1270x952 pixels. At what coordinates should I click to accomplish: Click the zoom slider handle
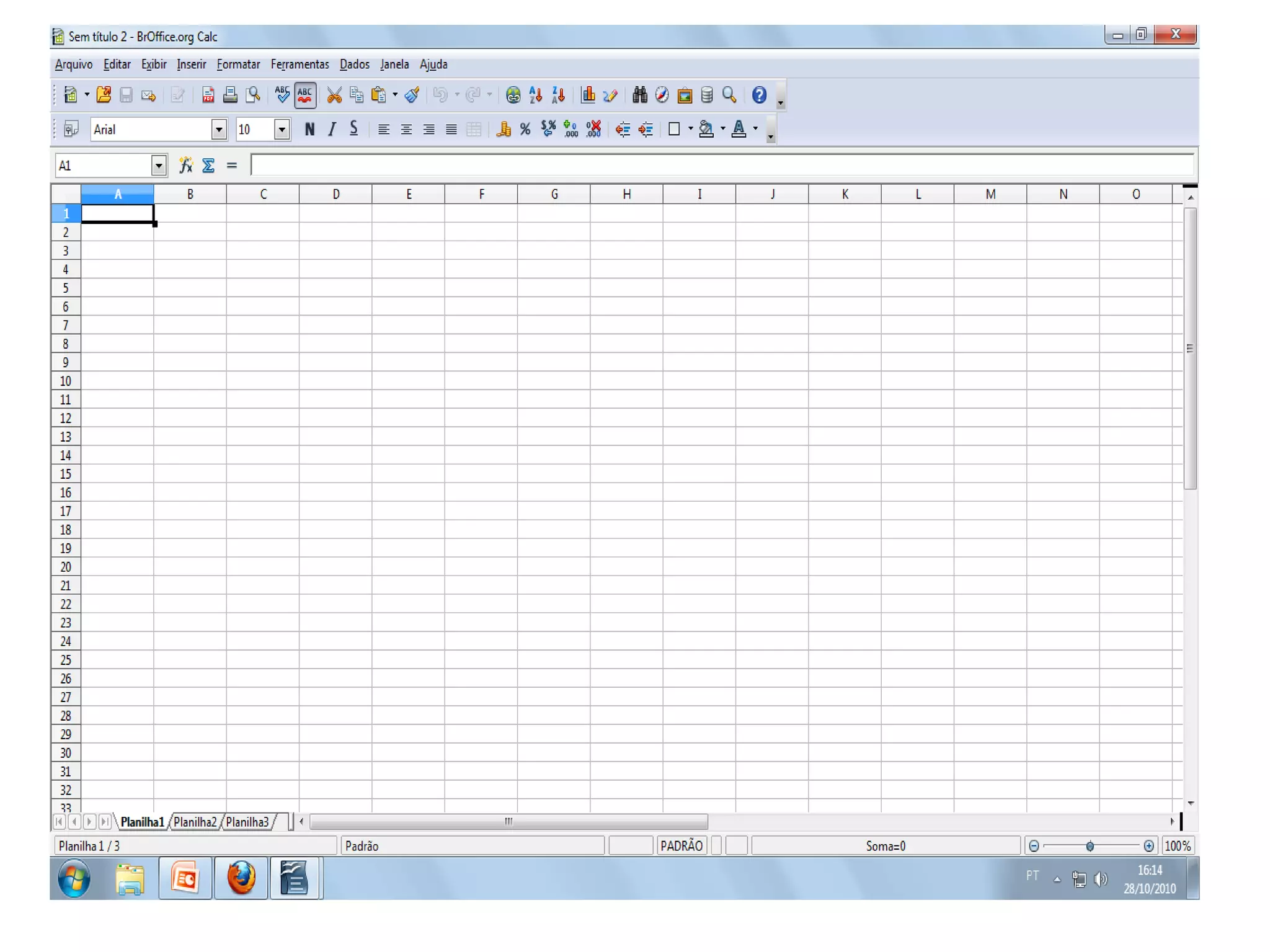(1090, 846)
